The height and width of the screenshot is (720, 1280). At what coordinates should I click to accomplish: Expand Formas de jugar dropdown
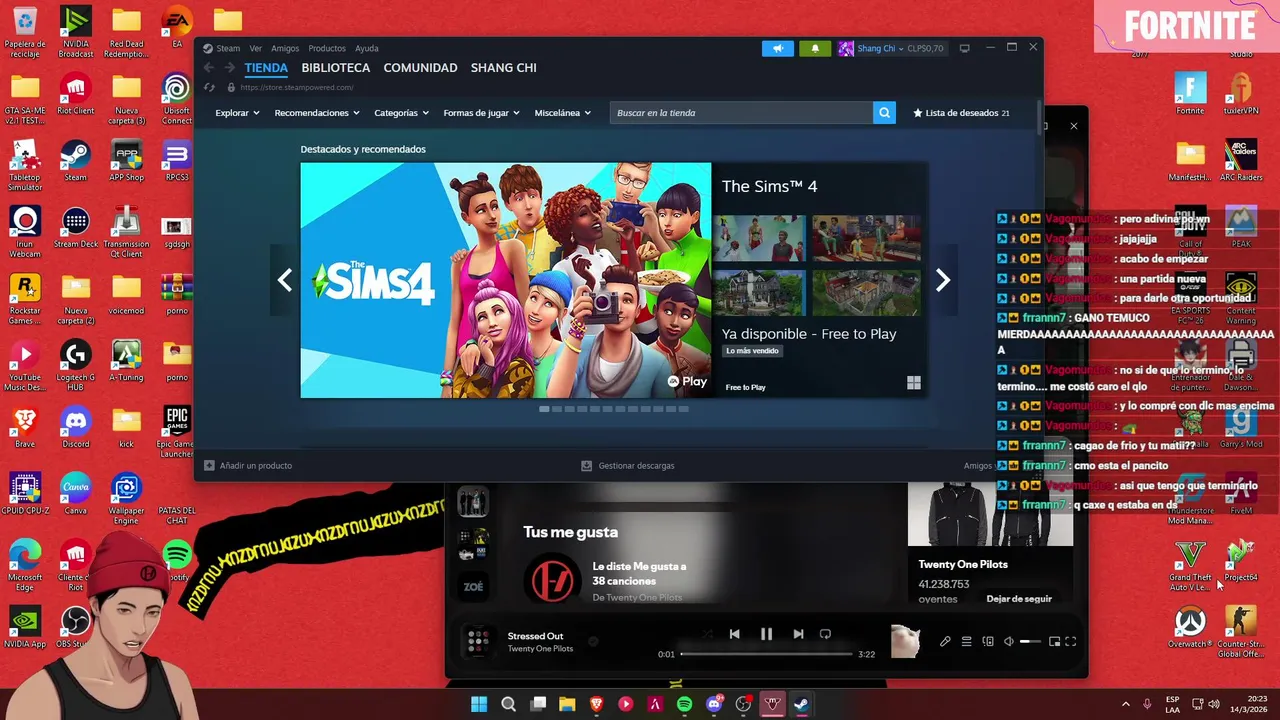click(481, 113)
